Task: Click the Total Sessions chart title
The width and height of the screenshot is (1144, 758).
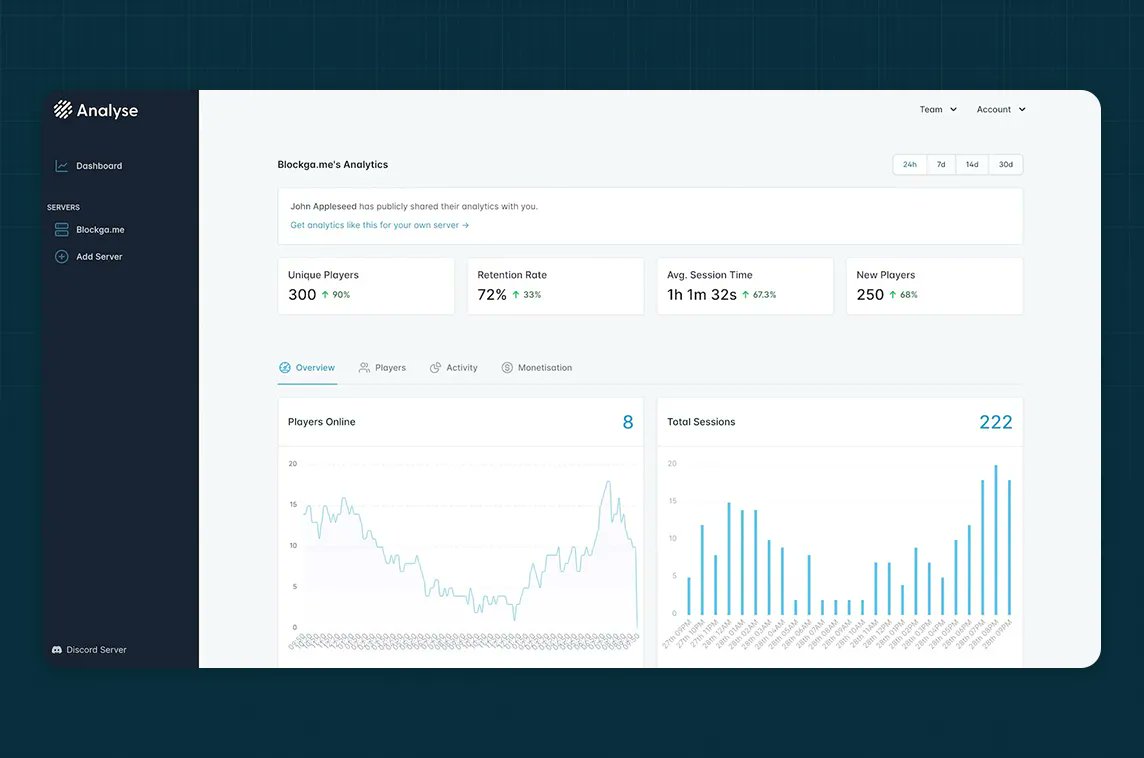Action: click(701, 422)
